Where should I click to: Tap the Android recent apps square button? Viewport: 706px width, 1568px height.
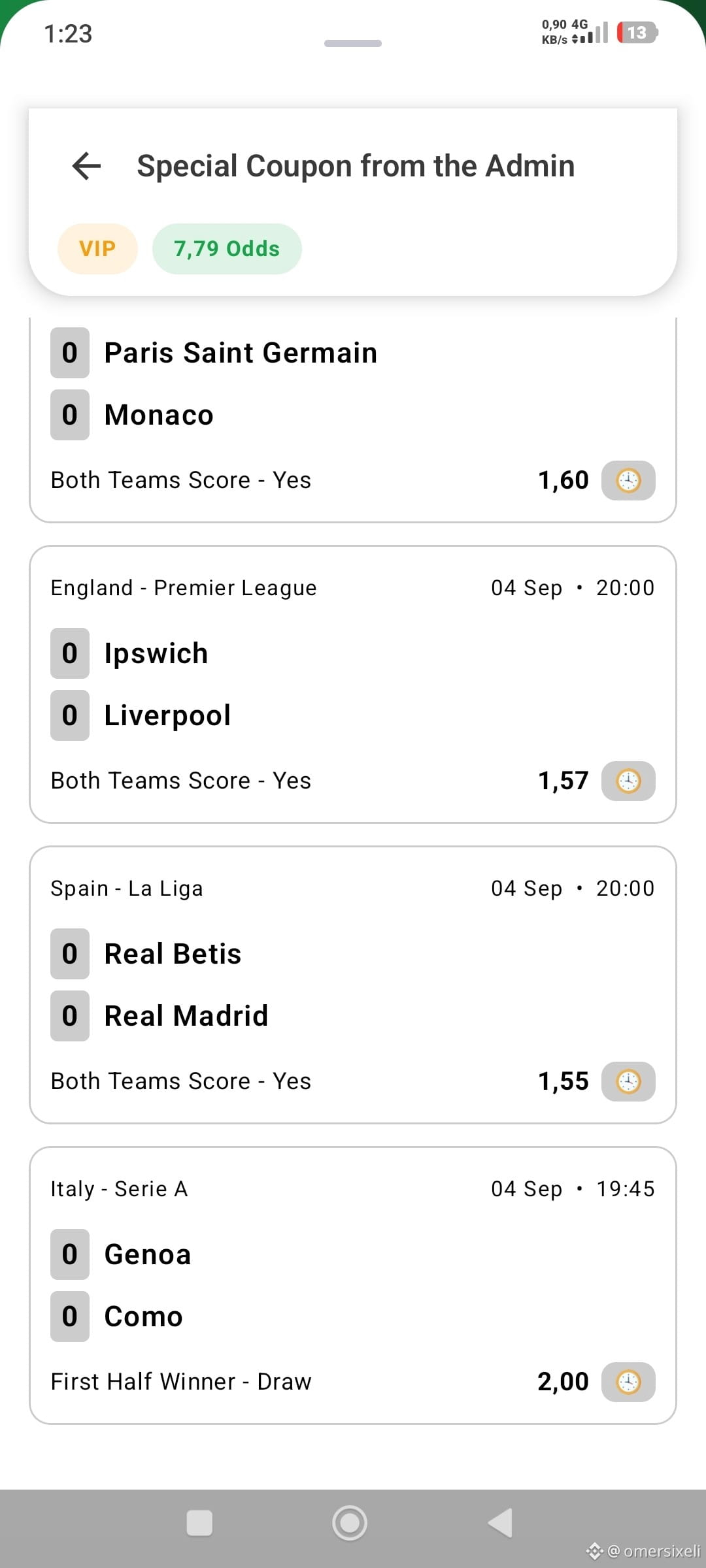coord(199,1523)
